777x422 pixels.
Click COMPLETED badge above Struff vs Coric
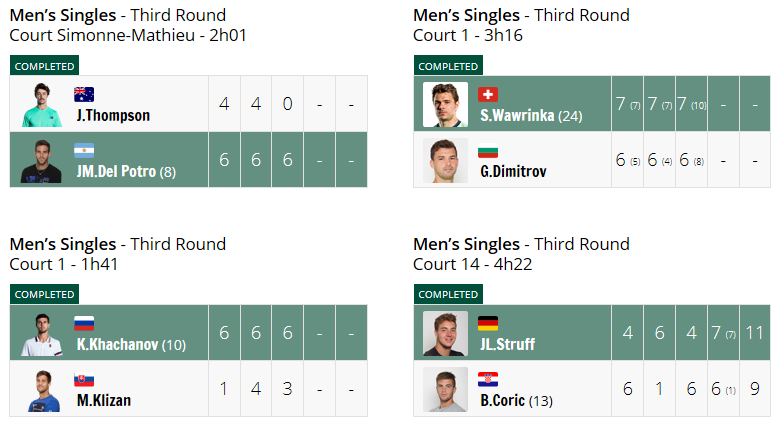(x=448, y=294)
